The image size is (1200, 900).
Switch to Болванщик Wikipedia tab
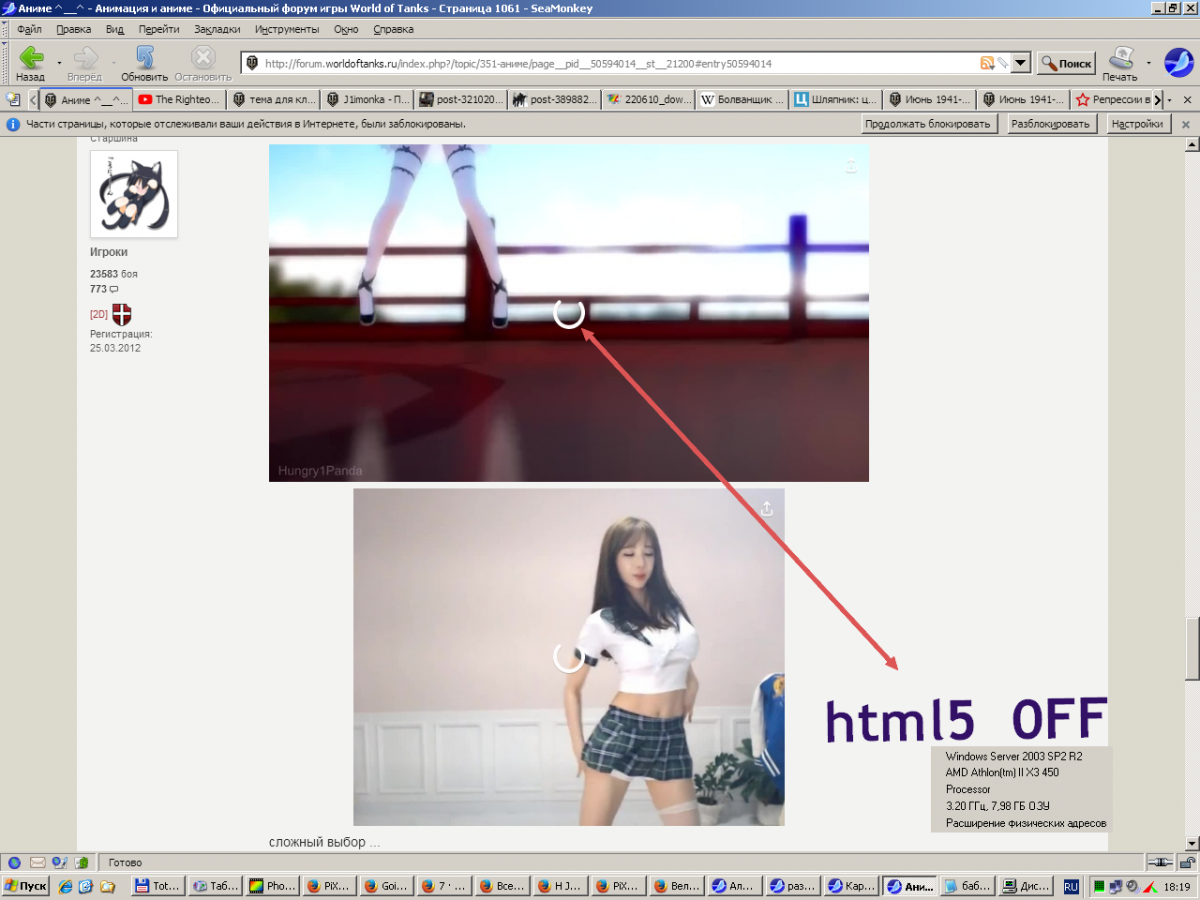(743, 100)
